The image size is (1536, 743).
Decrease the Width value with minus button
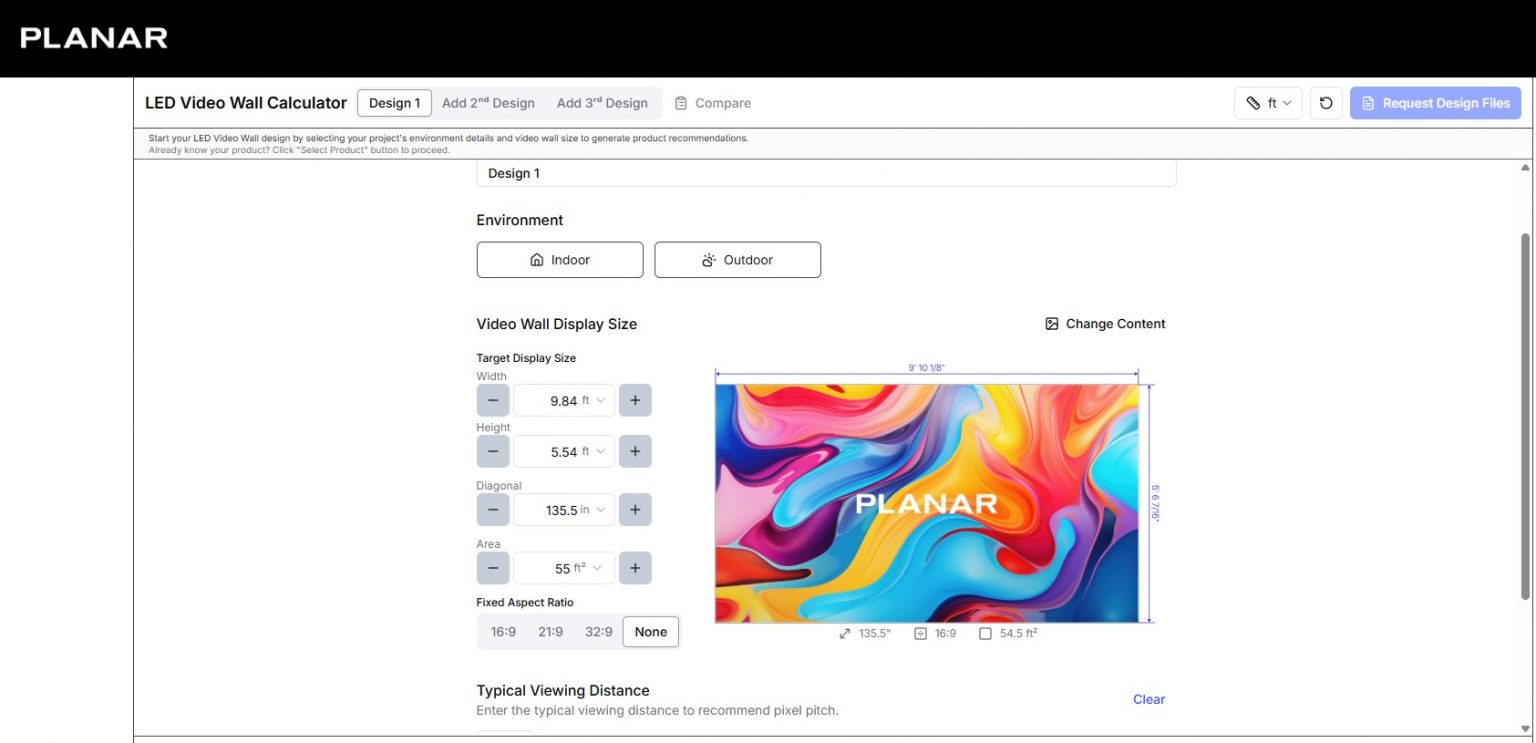coord(492,400)
